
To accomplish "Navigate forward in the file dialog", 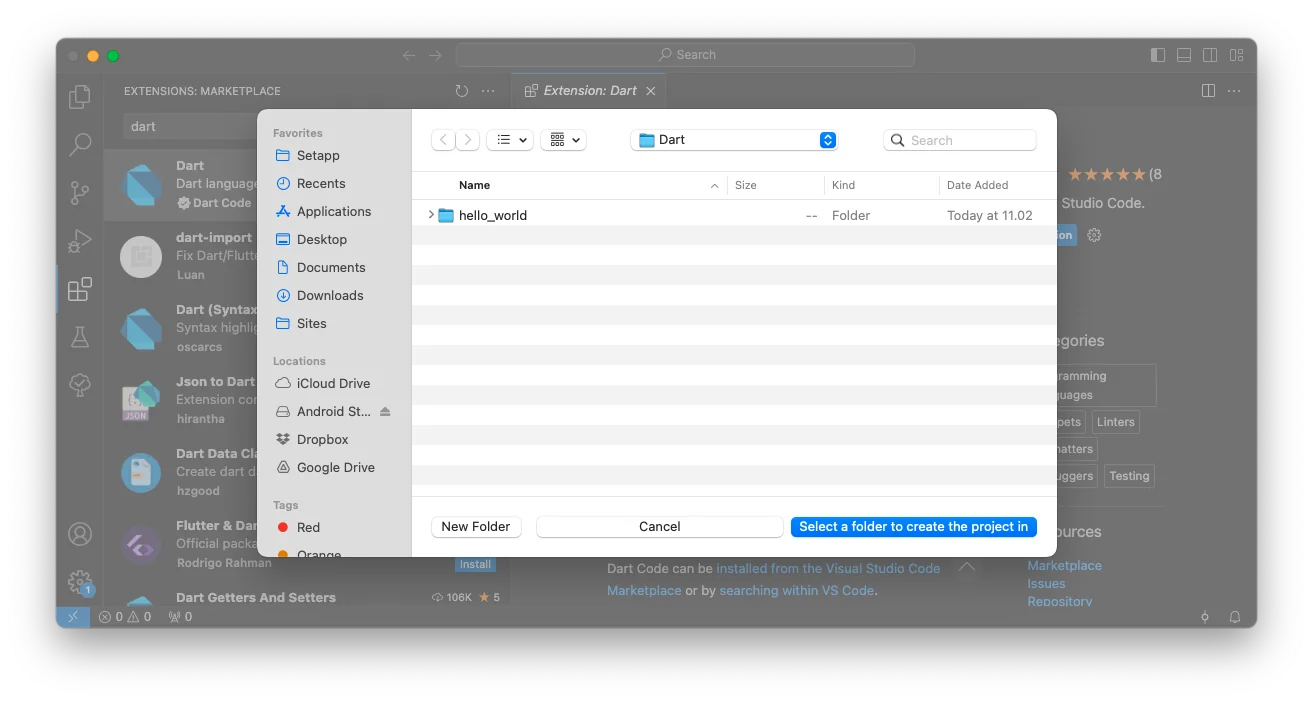I will (x=467, y=140).
